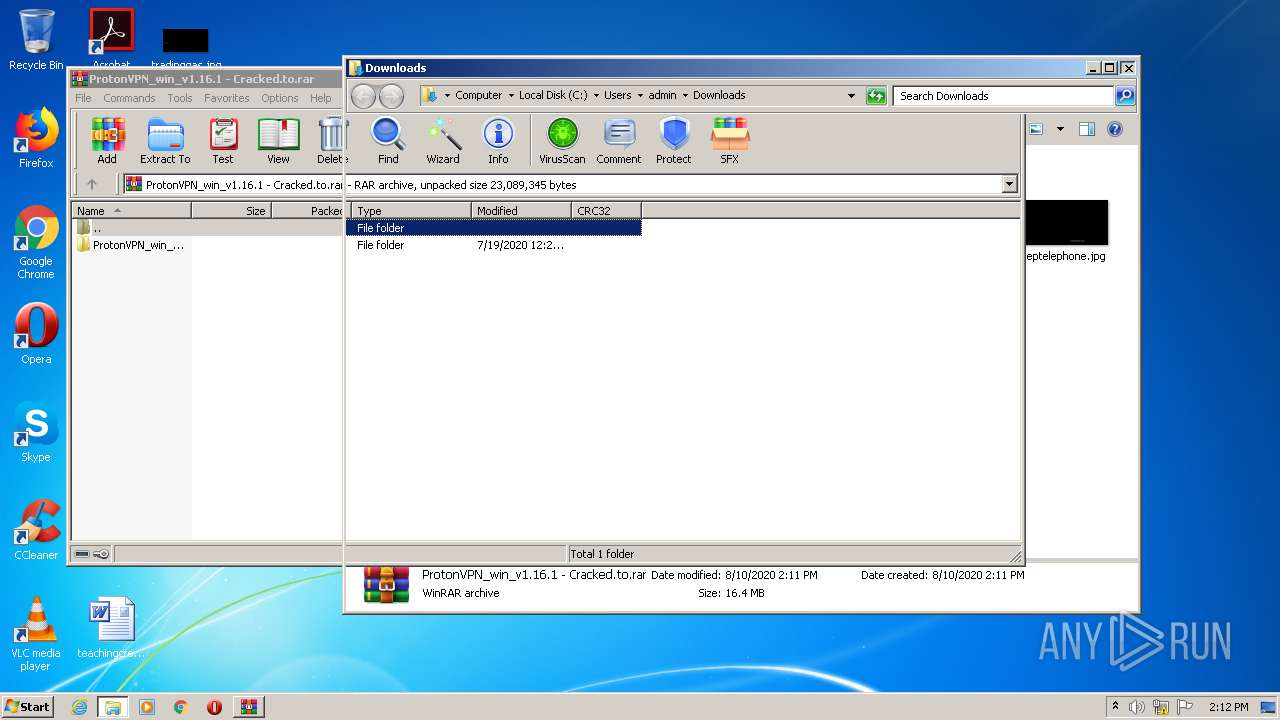Click the Explorer help question icon
Viewport: 1280px width, 720px height.
point(1115,129)
